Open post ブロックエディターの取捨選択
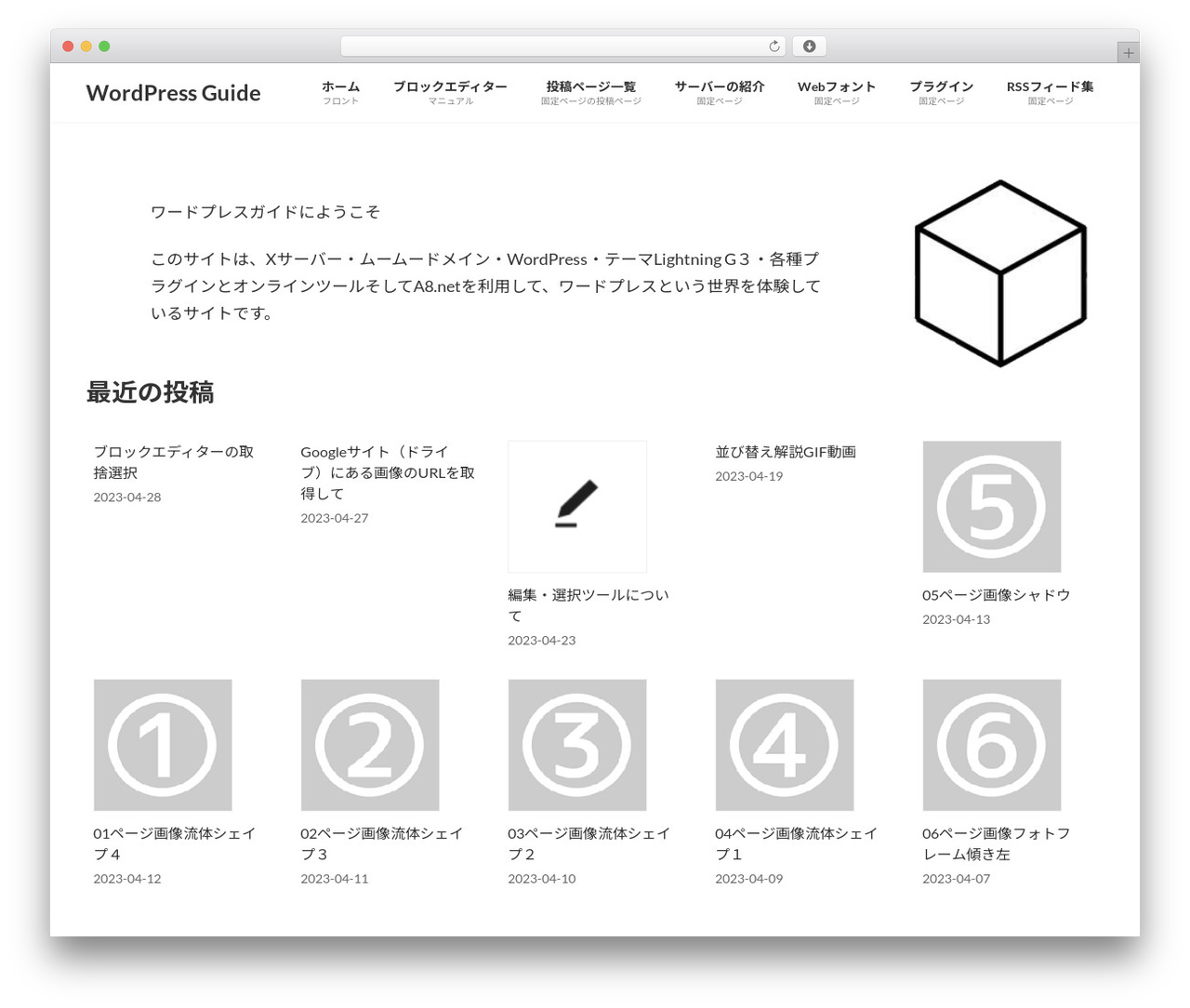This screenshot has width=1190, height=1008. pos(173,462)
